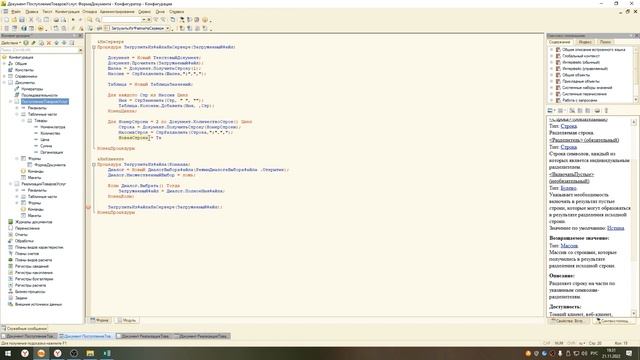This screenshot has width=640, height=360.
Task: Select Отчеты in the tree
Action: (x=21, y=235)
